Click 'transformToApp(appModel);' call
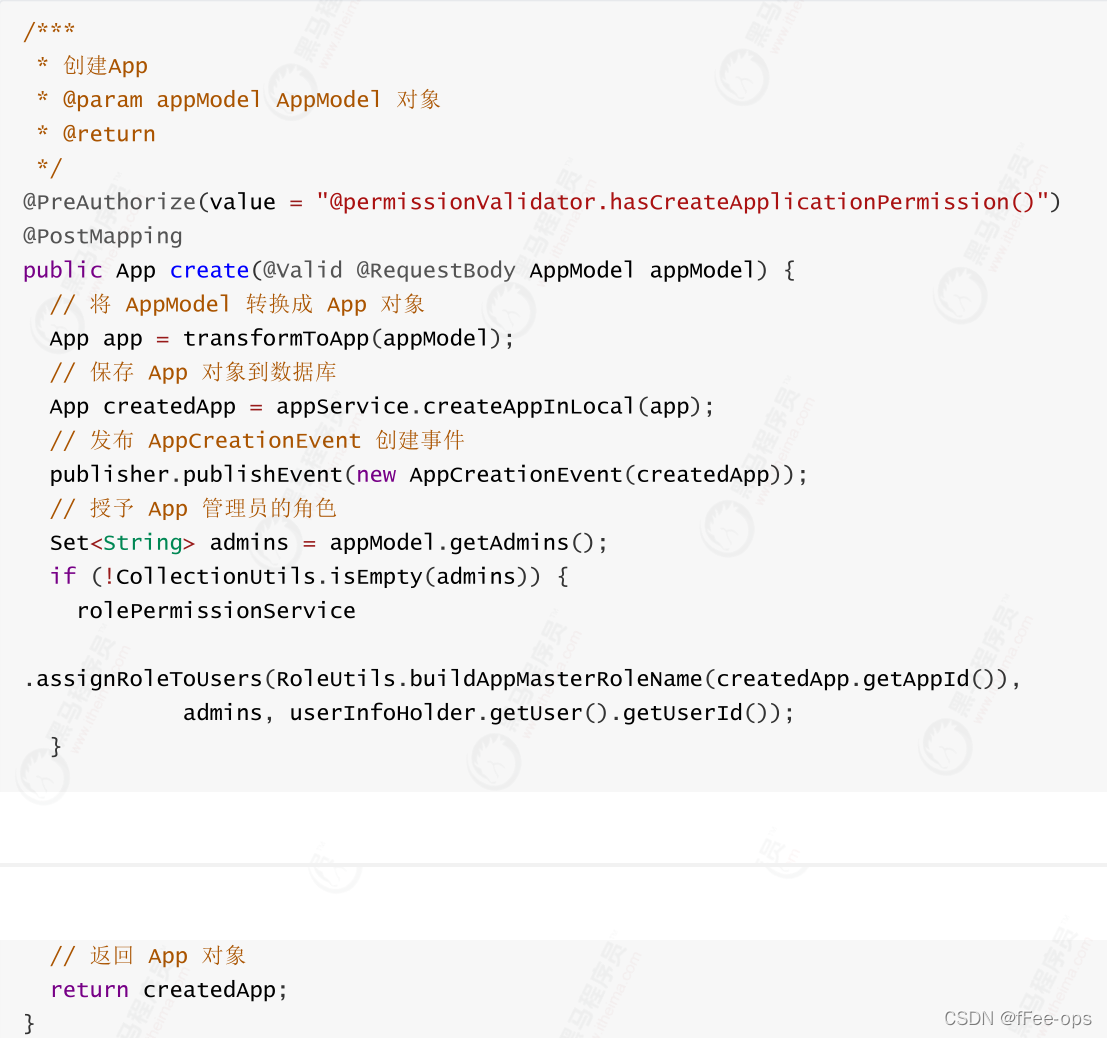 (x=348, y=338)
